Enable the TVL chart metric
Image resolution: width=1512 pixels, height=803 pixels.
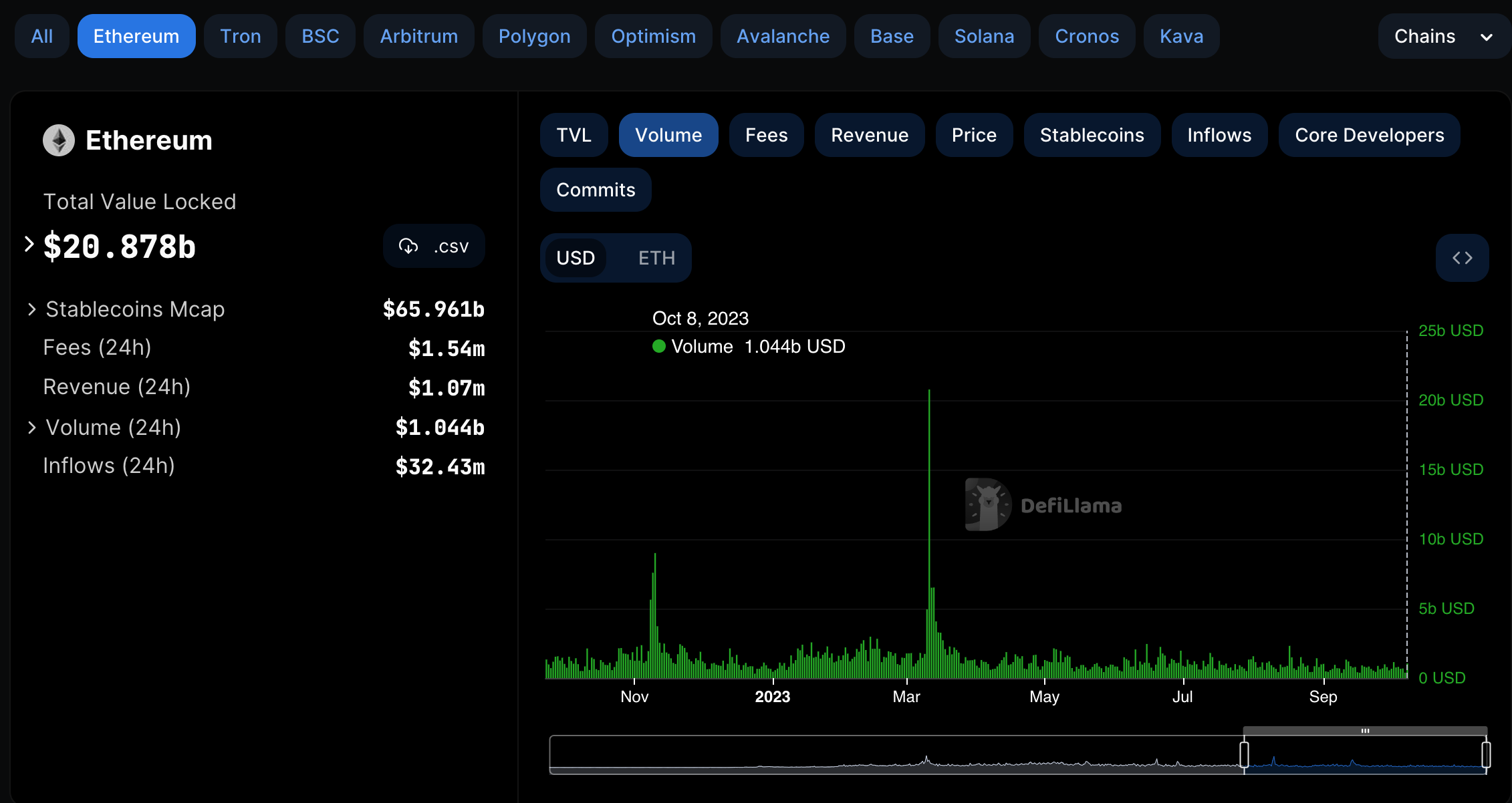pyautogui.click(x=574, y=135)
